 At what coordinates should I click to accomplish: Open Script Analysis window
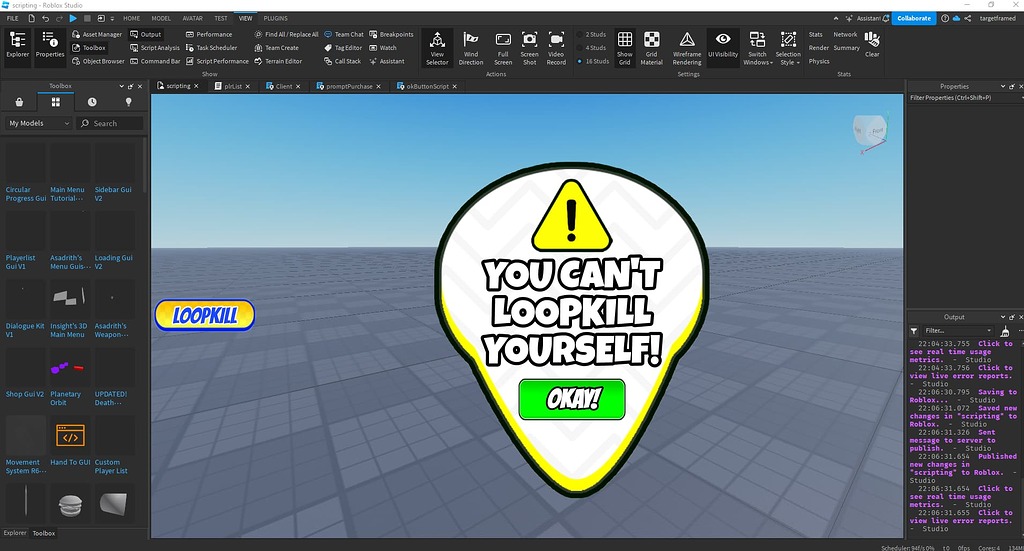tap(154, 48)
